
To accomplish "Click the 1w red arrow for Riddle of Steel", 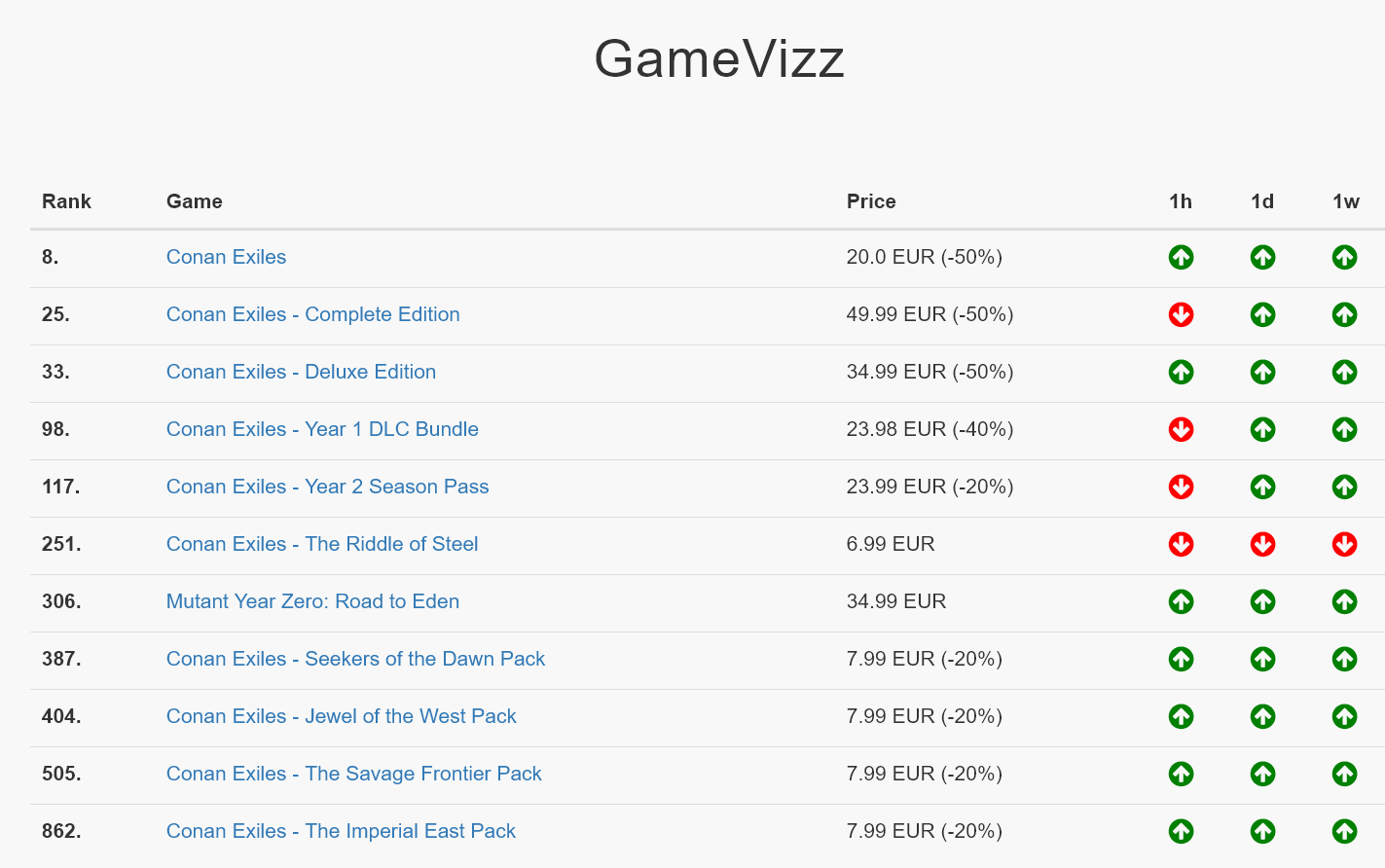I will (x=1344, y=545).
